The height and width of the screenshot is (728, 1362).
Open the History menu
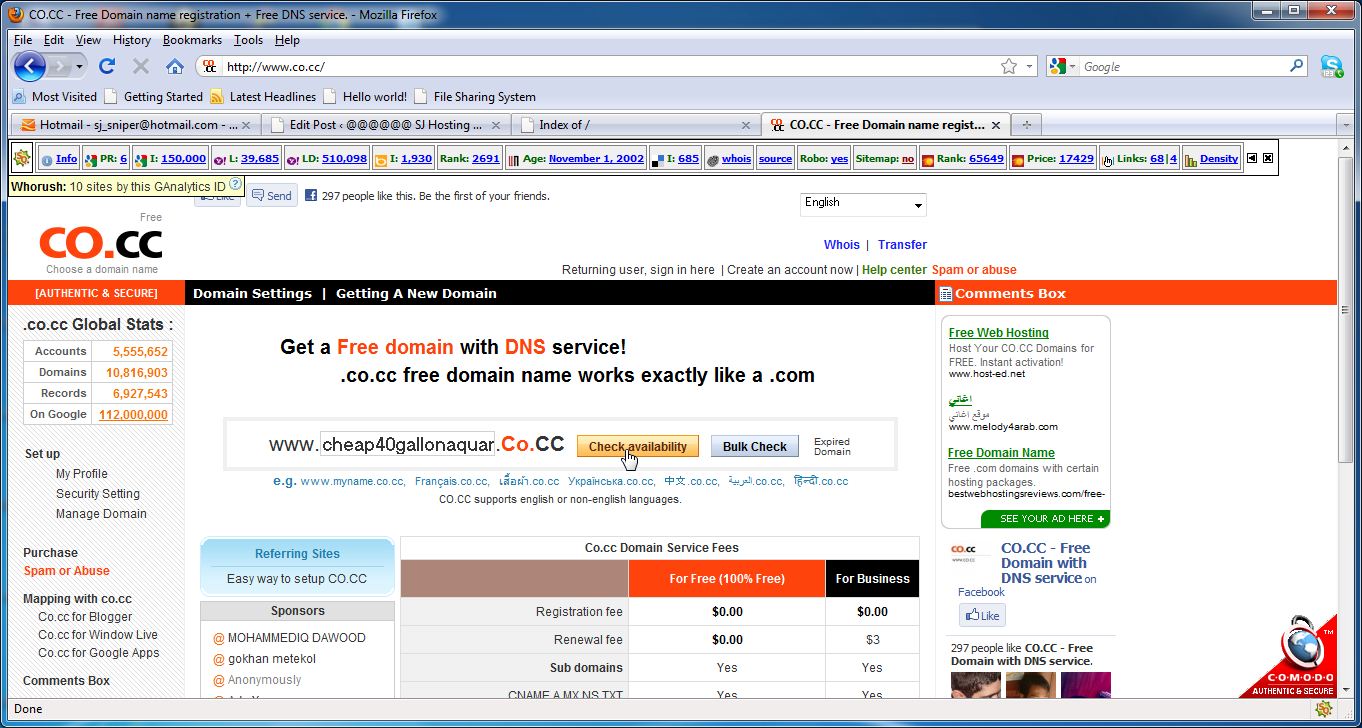(x=132, y=40)
